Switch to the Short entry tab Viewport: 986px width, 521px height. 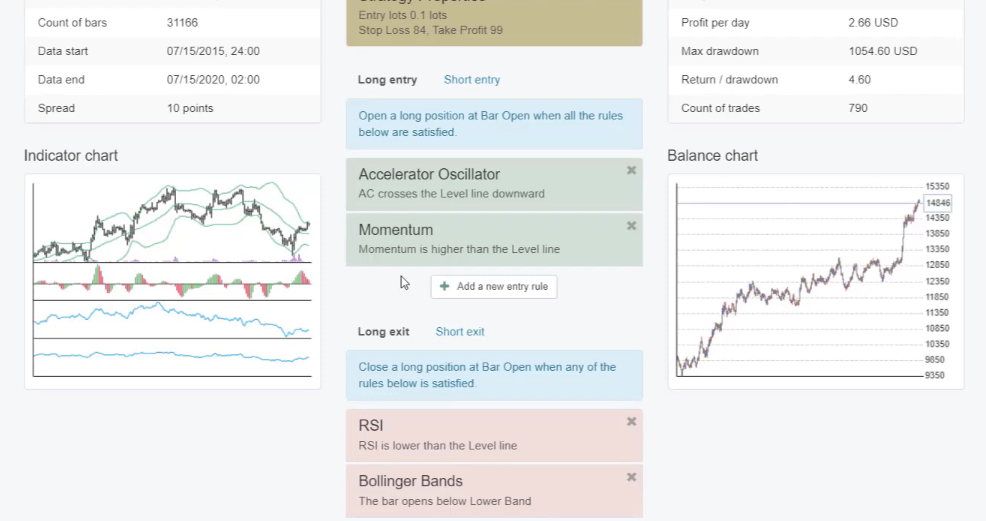pos(472,80)
